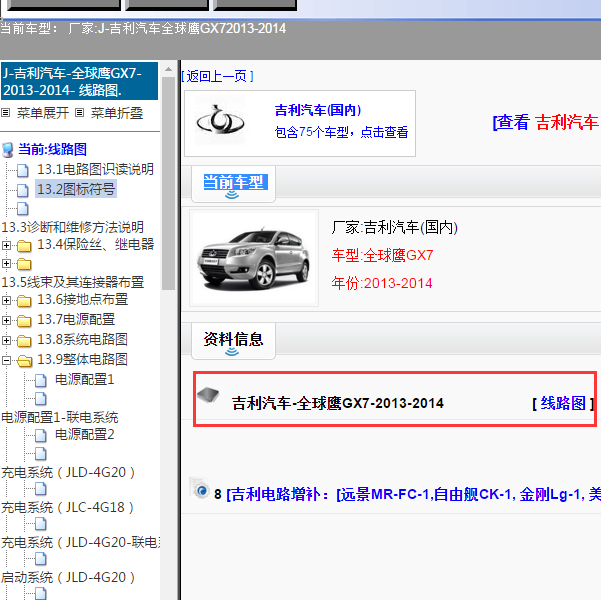Open the 线路图 link in resource row
The image size is (601, 600).
click(x=563, y=403)
